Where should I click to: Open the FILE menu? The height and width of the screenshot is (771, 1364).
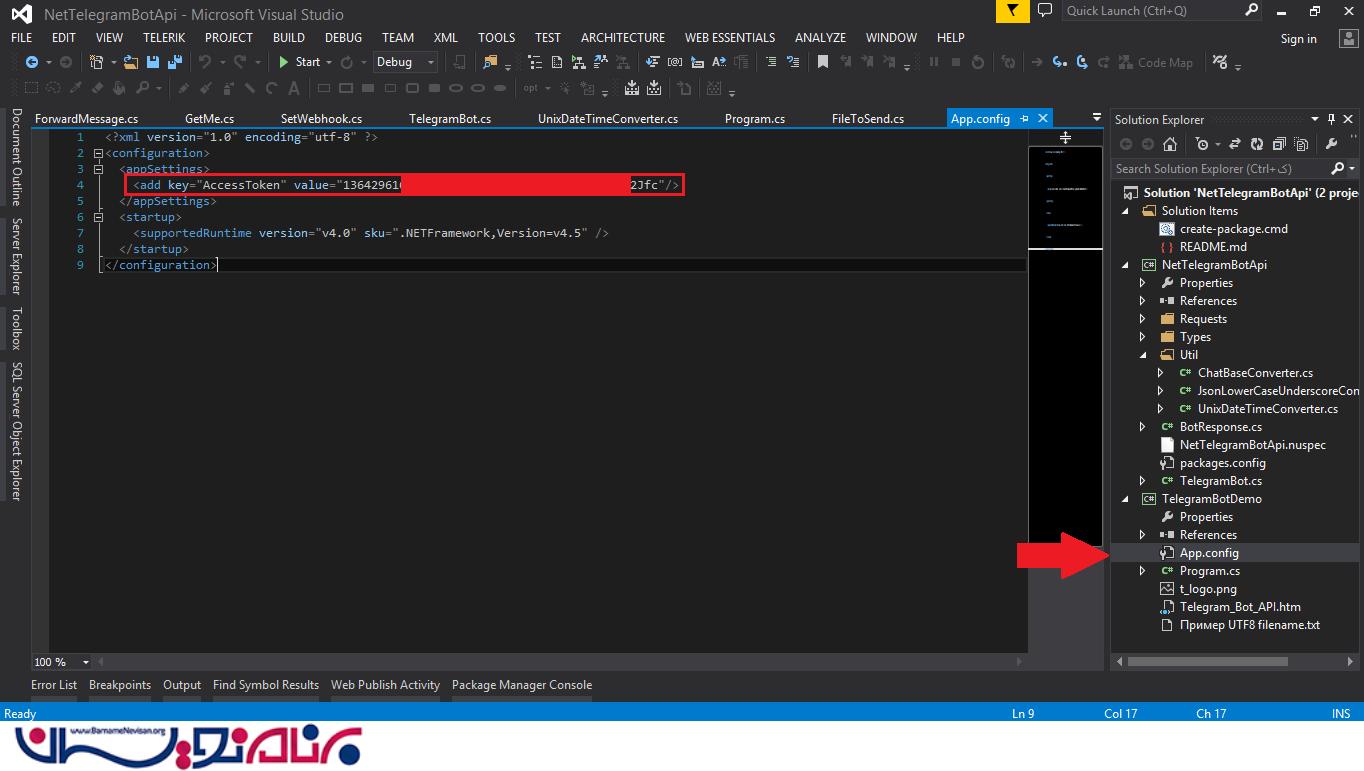[21, 38]
